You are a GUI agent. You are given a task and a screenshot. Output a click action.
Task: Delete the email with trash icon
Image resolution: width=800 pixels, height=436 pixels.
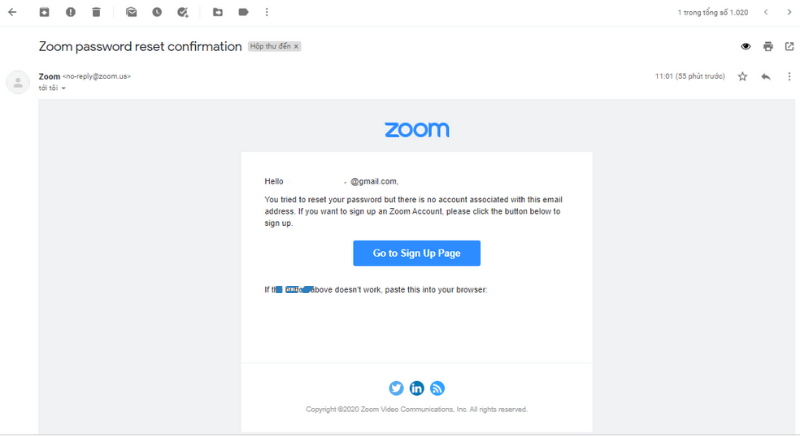click(96, 12)
